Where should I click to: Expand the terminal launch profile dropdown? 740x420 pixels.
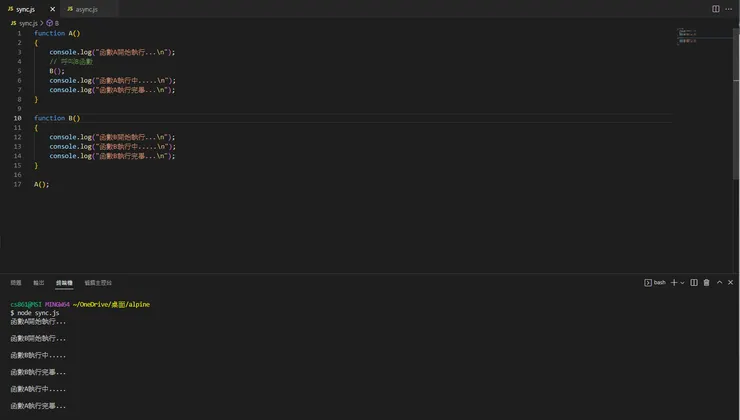(x=682, y=283)
